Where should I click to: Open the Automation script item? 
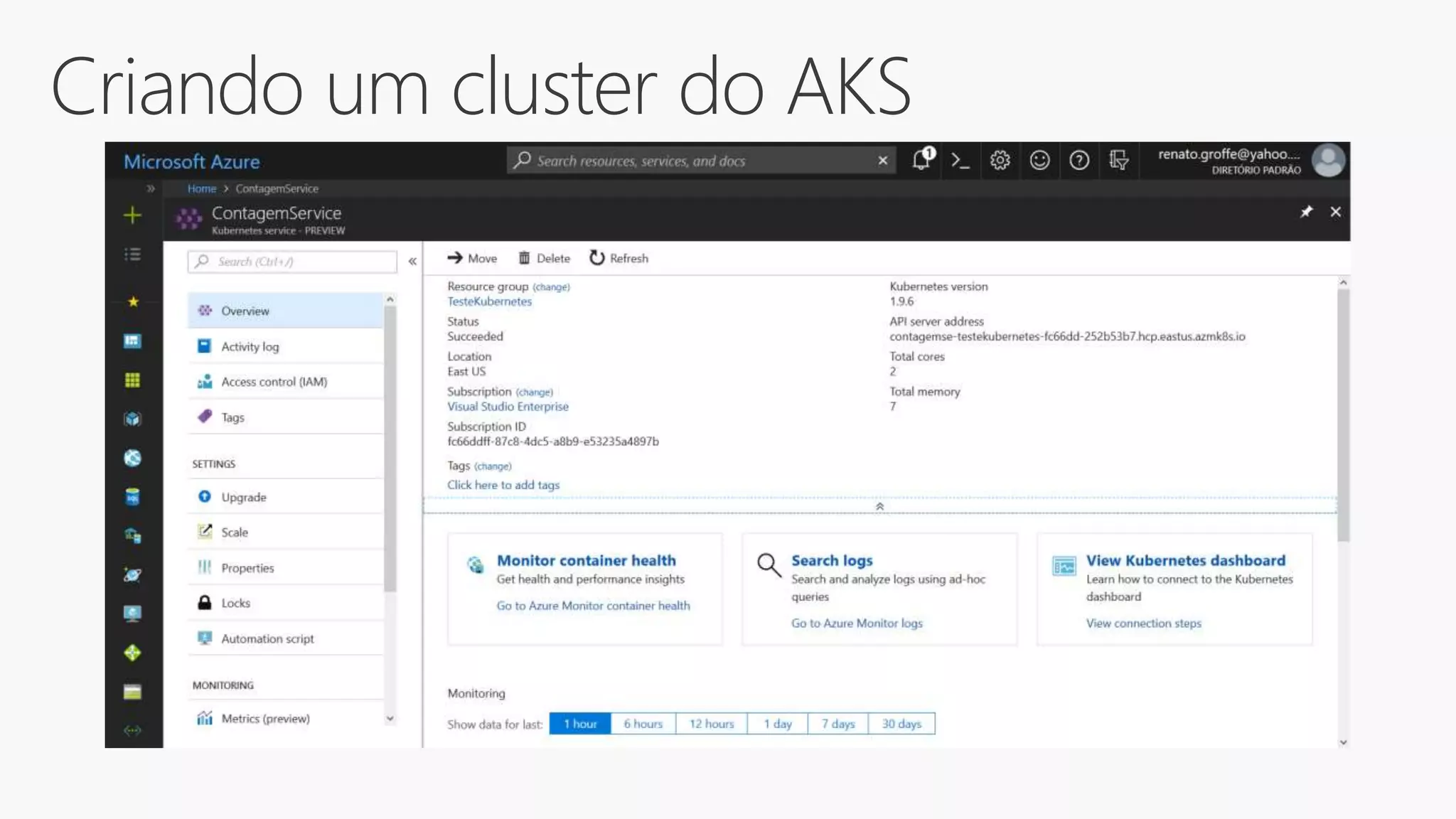pos(285,638)
